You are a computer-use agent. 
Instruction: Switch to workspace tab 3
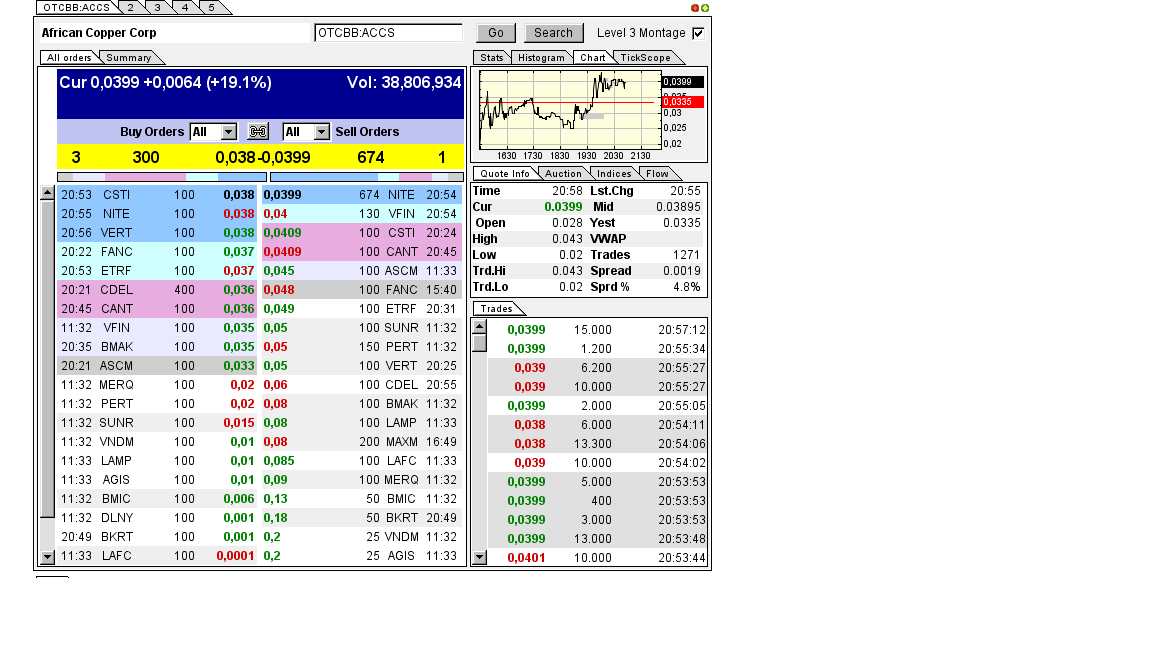coord(157,7)
